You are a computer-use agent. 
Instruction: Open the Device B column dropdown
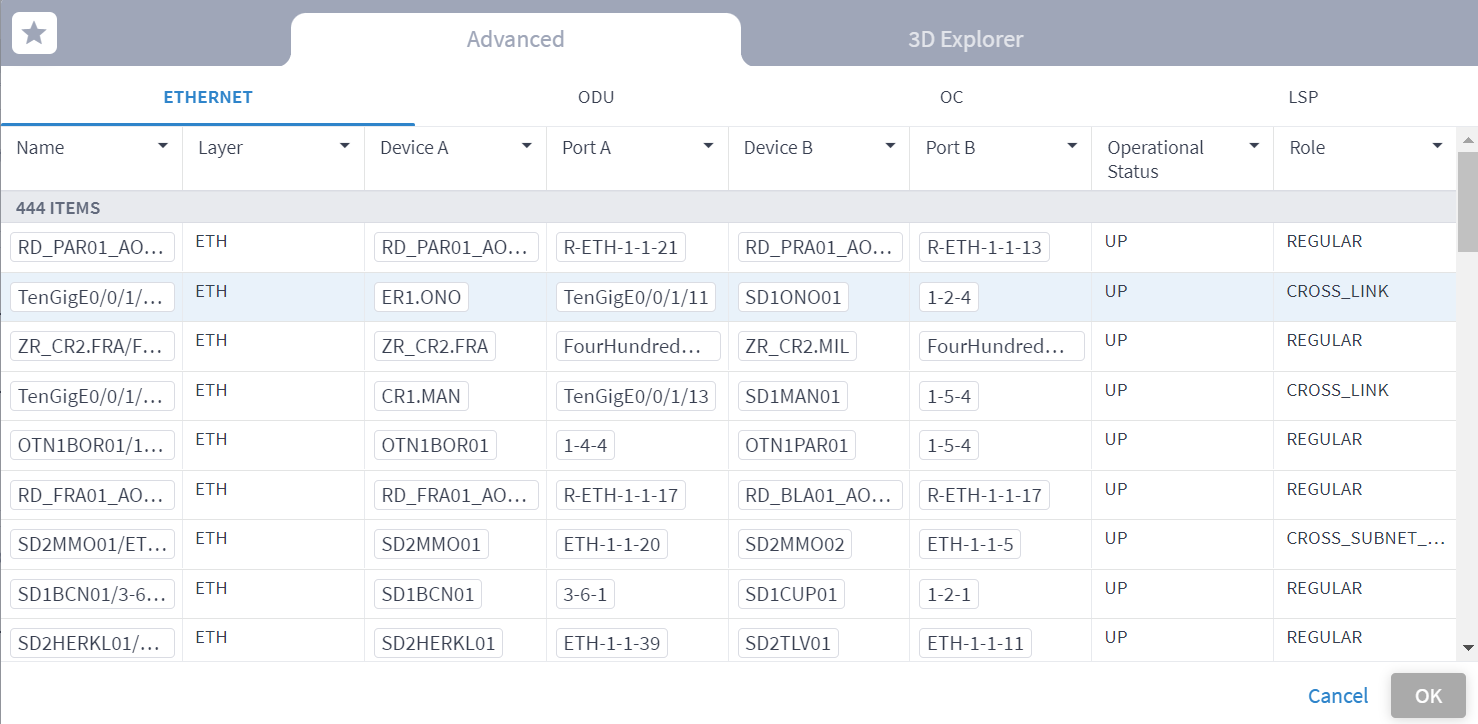(x=890, y=146)
